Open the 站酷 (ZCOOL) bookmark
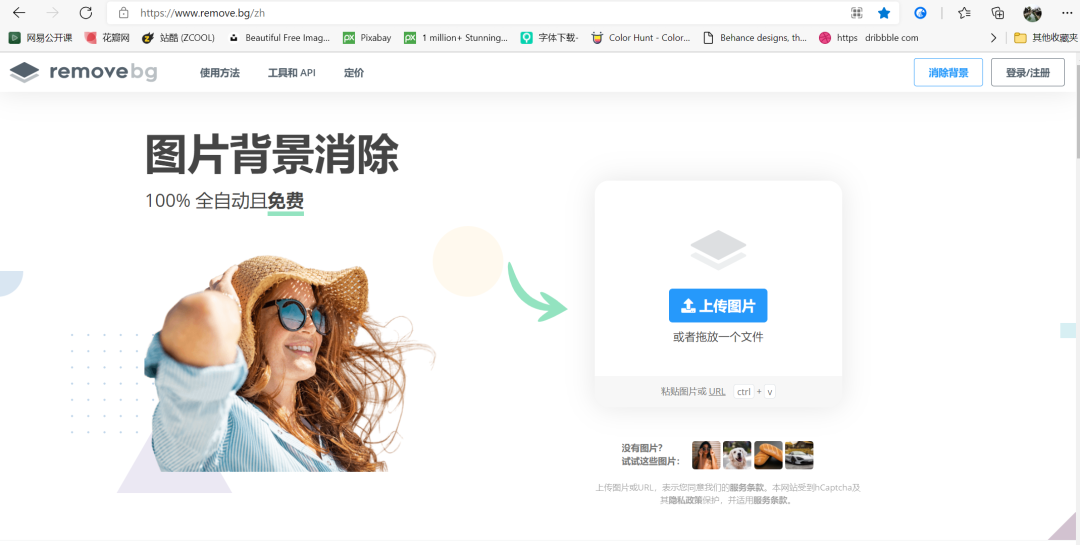This screenshot has height=545, width=1080. (178, 38)
